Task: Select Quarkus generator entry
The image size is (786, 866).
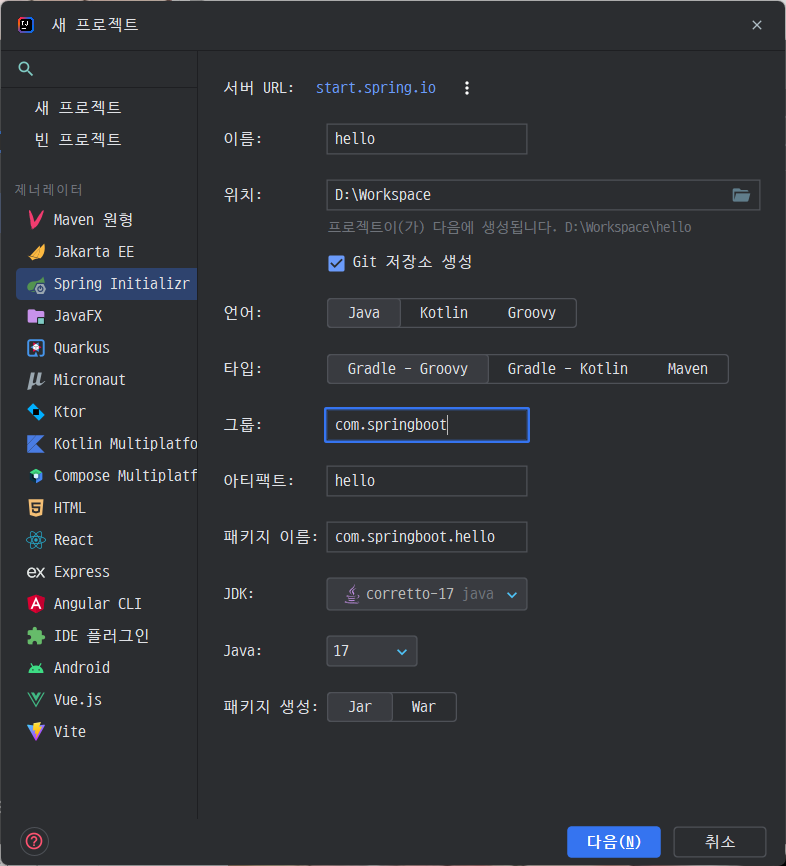Action: click(x=107, y=348)
